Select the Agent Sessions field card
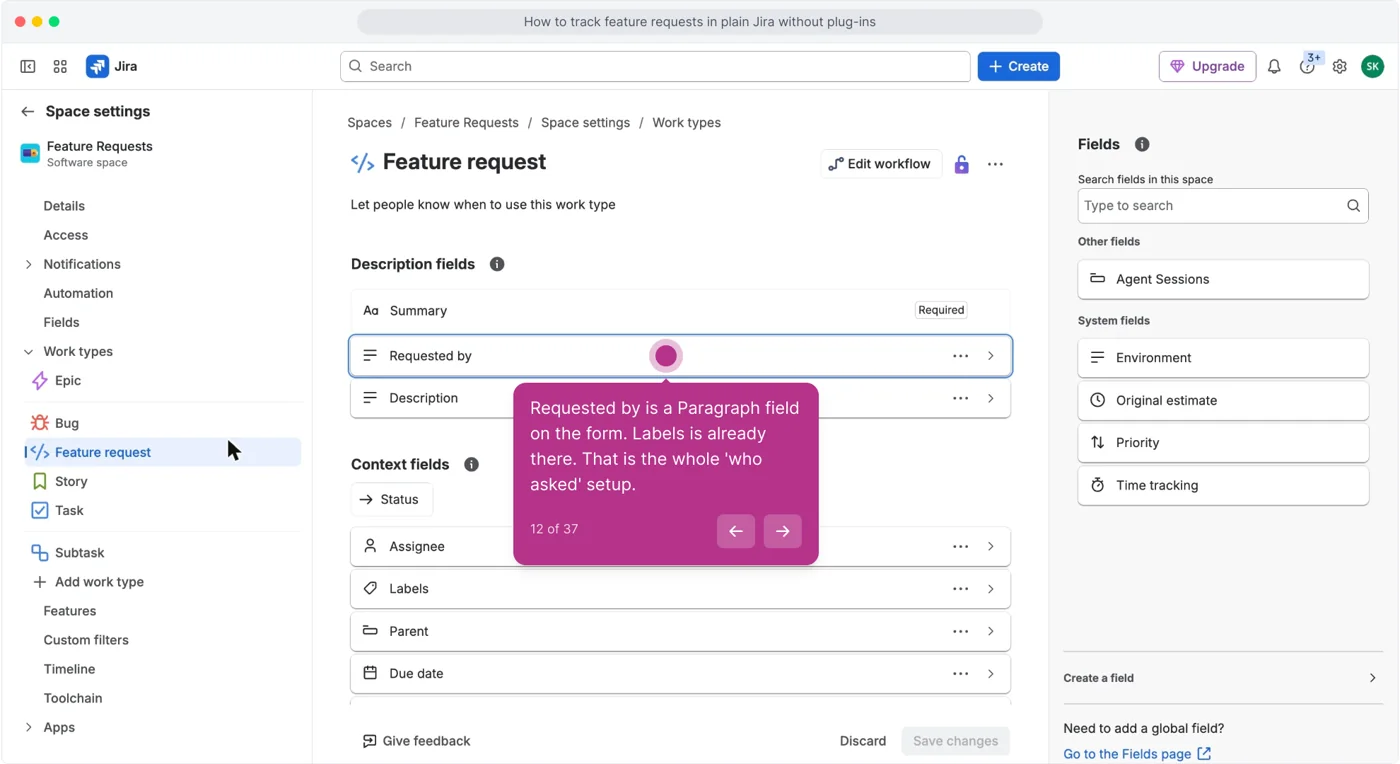1400x764 pixels. 1222,279
